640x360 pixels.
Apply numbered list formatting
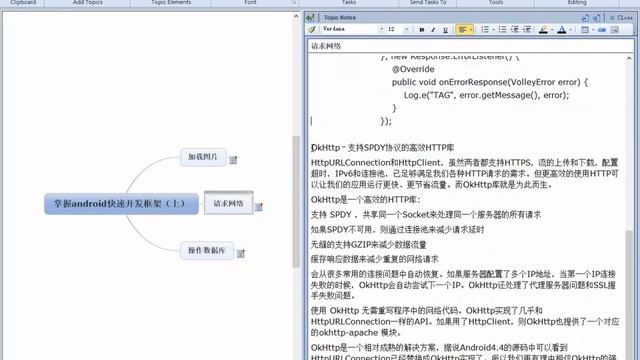[484, 29]
